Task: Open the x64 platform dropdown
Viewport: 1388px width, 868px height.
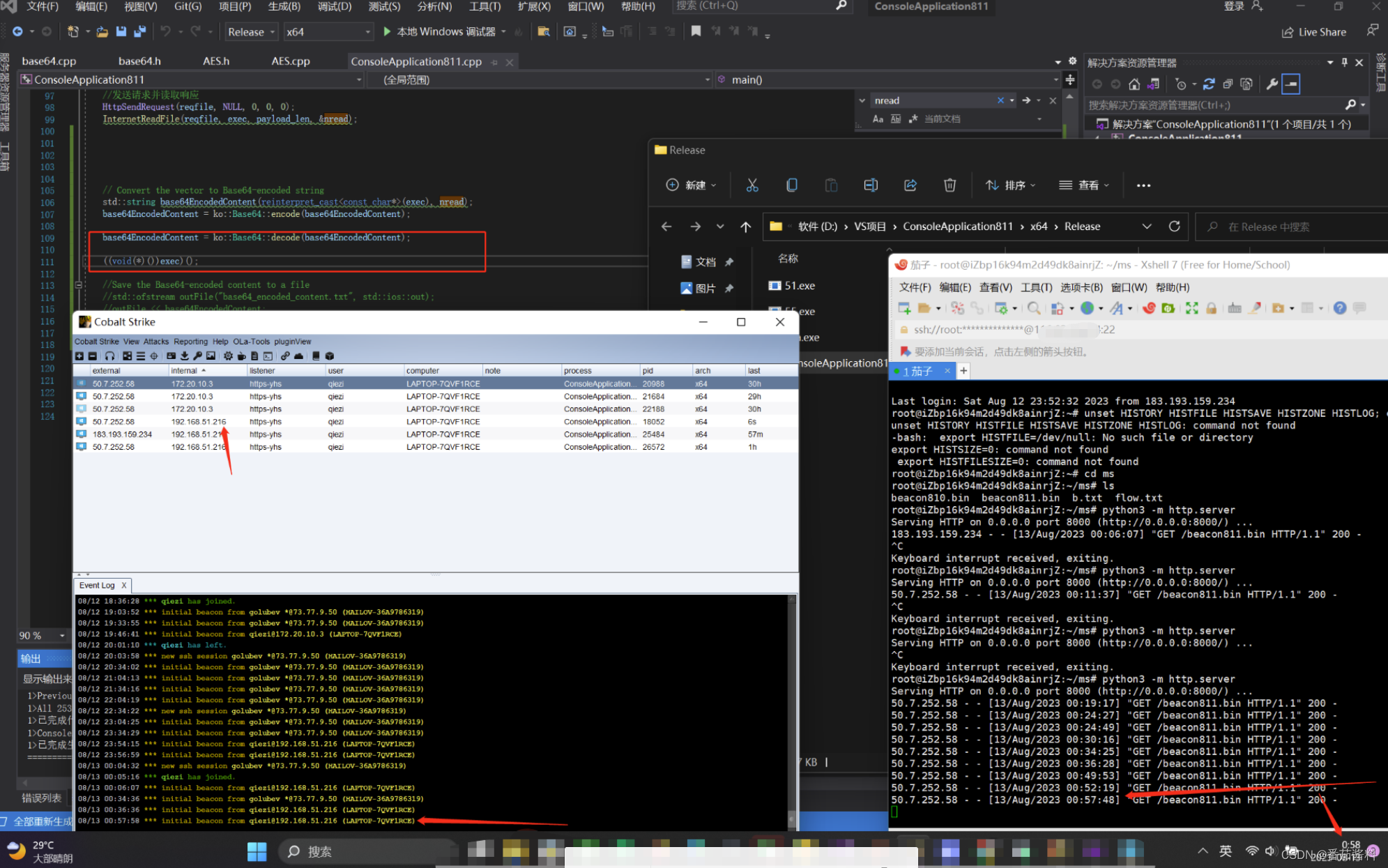Action: [328, 32]
